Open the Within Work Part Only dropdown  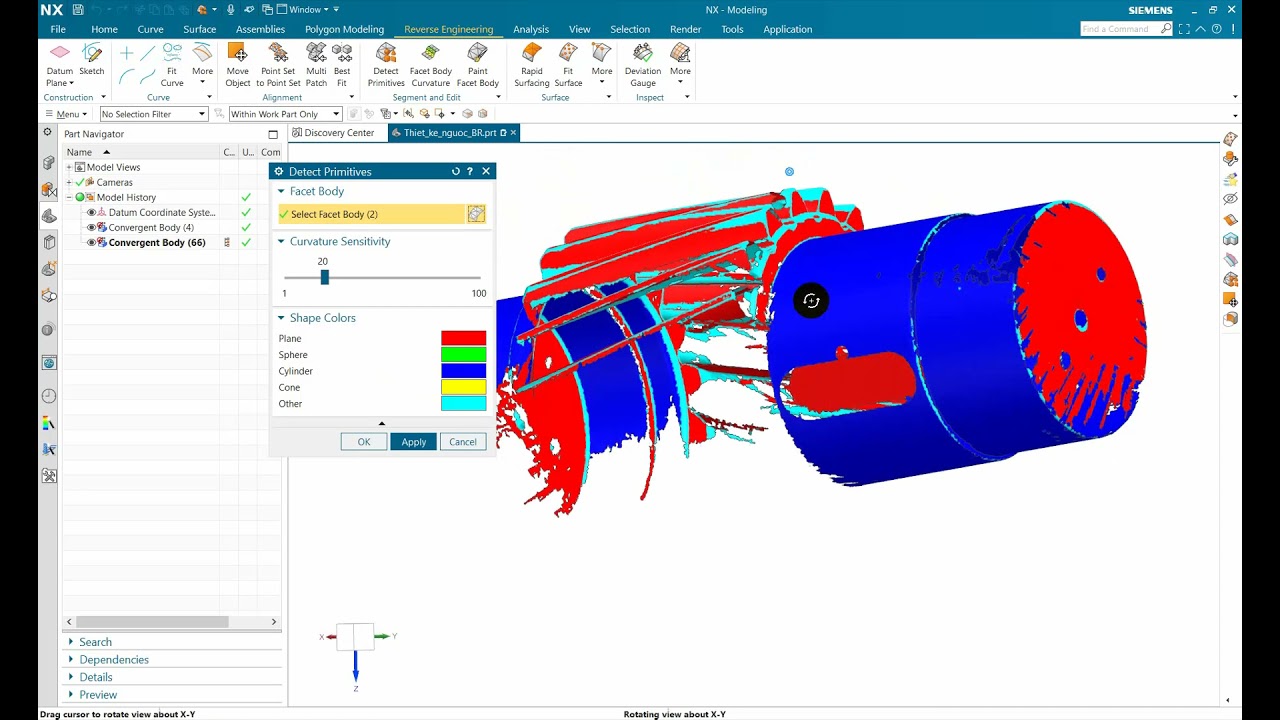(x=286, y=114)
